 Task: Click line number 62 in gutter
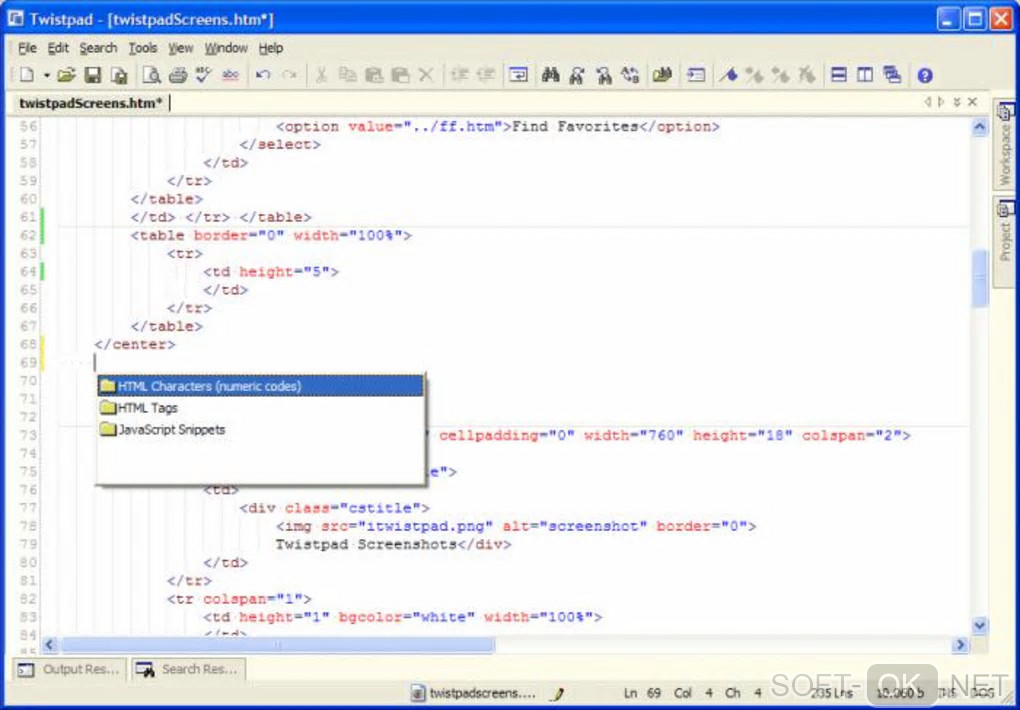pyautogui.click(x=28, y=236)
